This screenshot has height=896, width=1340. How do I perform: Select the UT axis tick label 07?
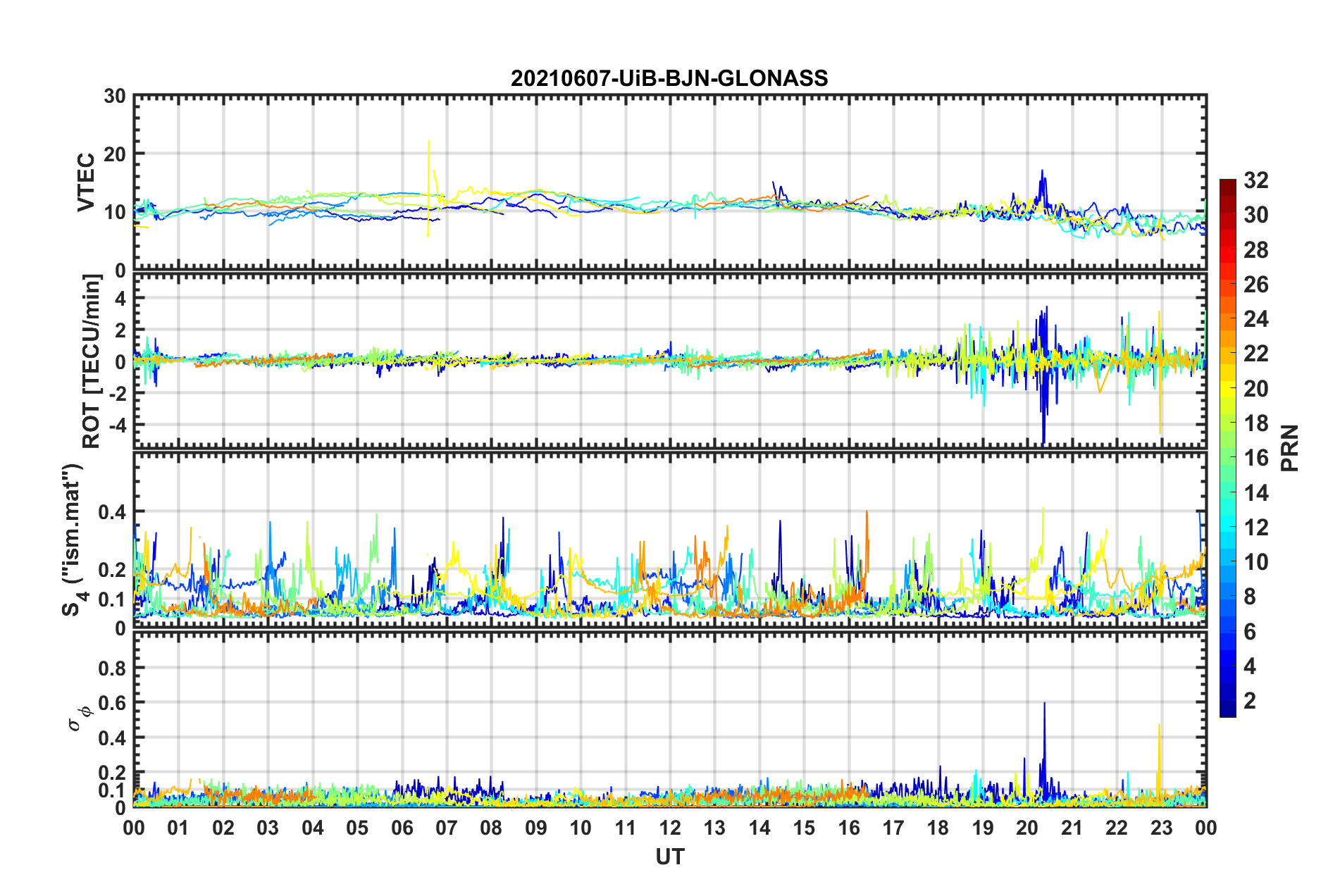pos(447,828)
